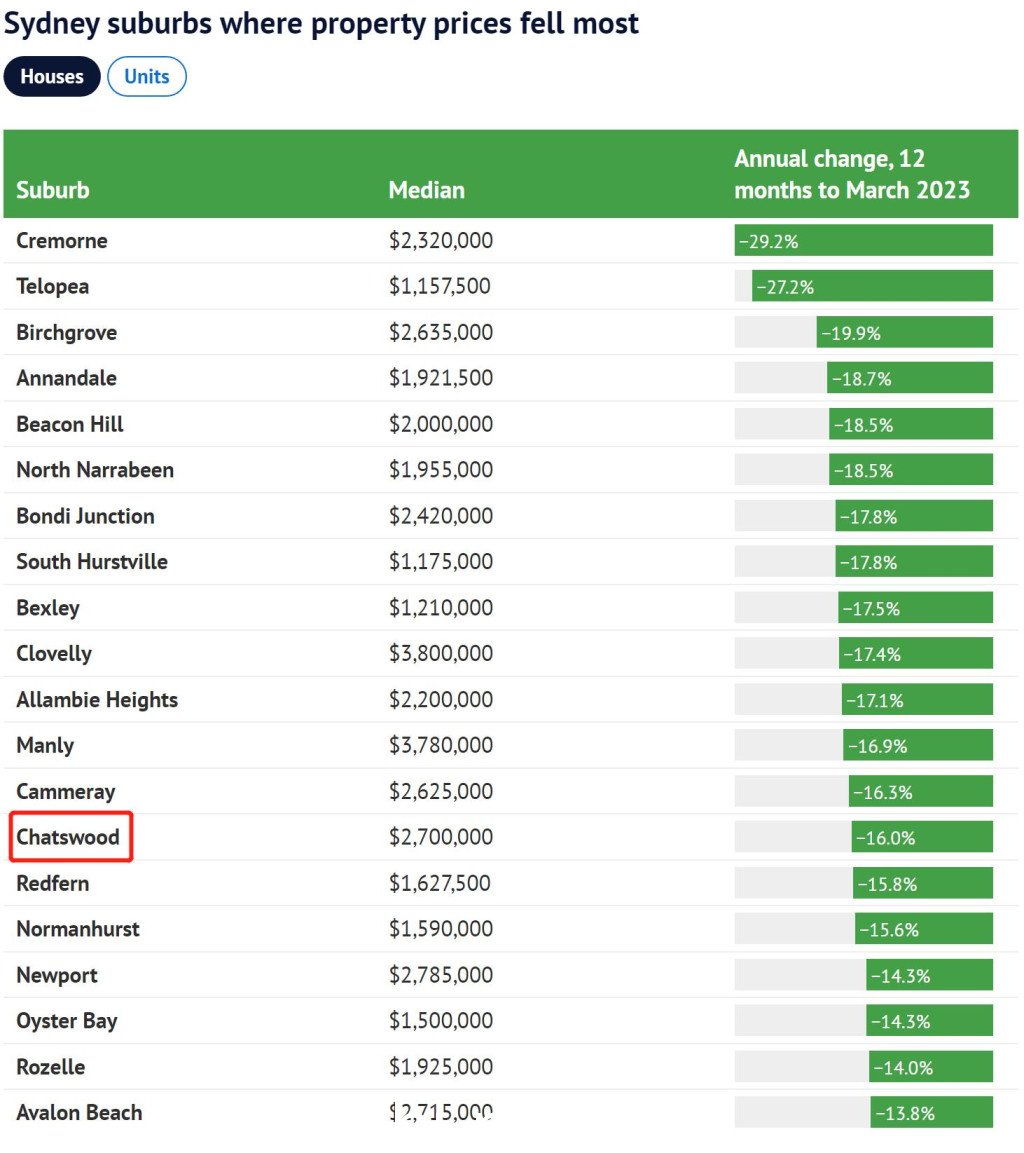Click the Chatswood suburb name
Image resolution: width=1024 pixels, height=1153 pixels.
[68, 837]
